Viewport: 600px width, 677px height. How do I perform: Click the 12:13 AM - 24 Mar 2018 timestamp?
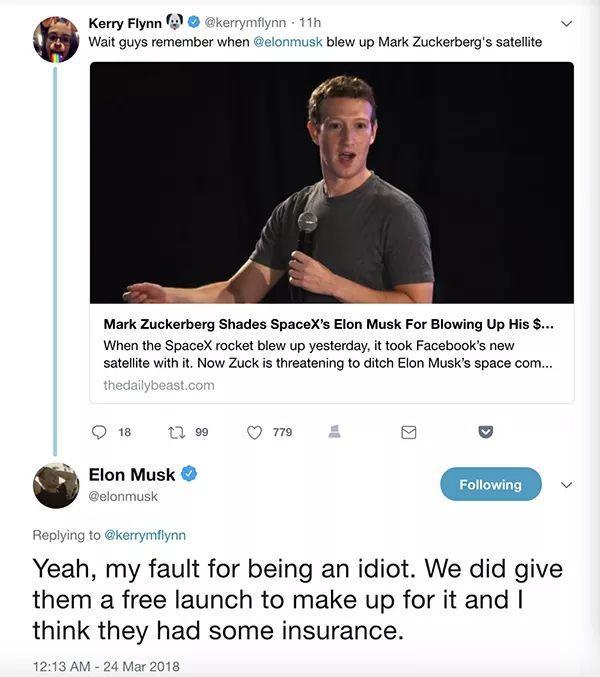106,666
